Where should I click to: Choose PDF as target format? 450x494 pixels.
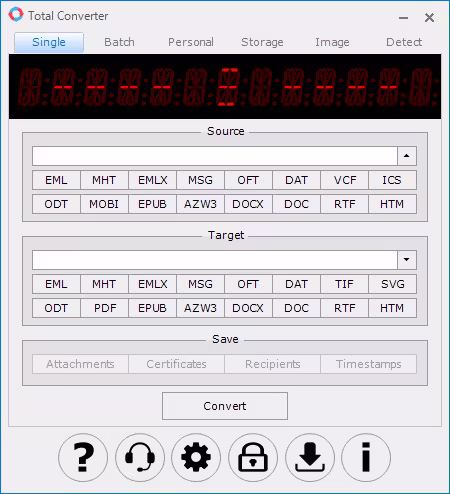click(104, 308)
